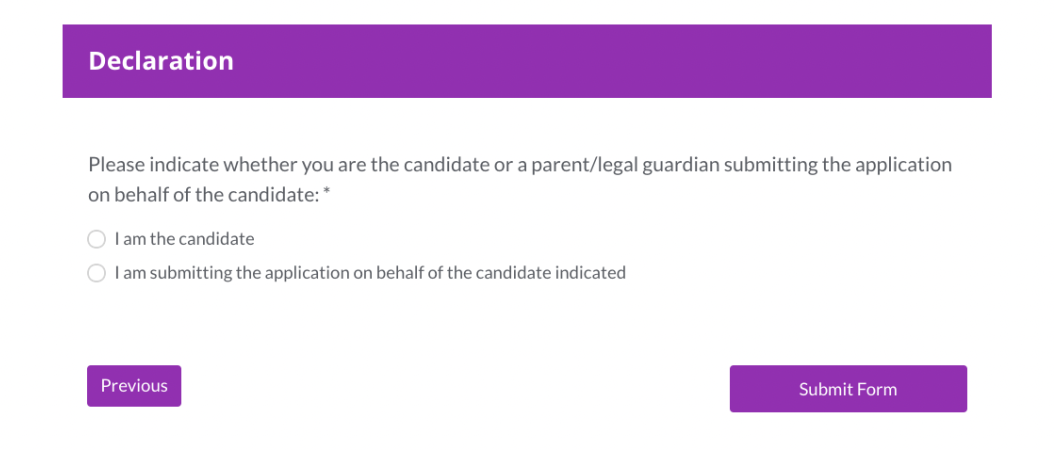Tick the second empty radio circle

[97, 273]
